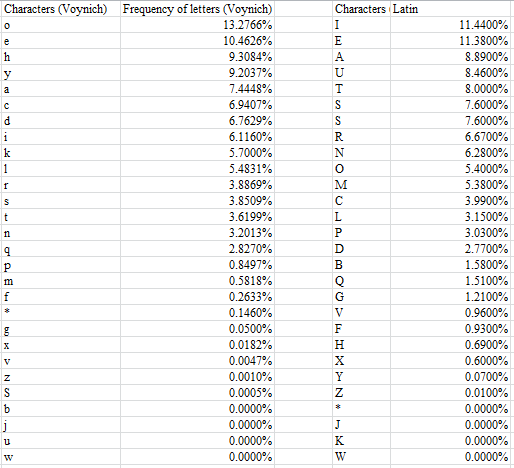The height and width of the screenshot is (468, 514).
Task: Select the cell showing 13.2766%
Action: (x=197, y=25)
